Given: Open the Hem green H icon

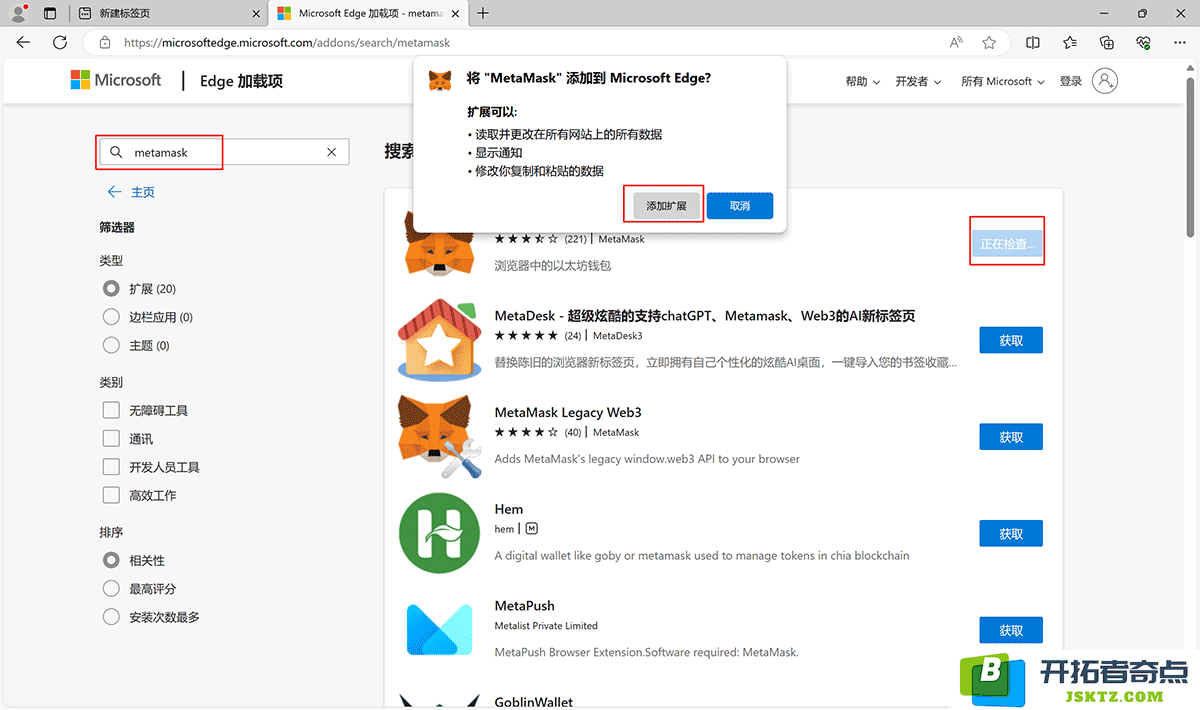Looking at the screenshot, I should (x=440, y=533).
